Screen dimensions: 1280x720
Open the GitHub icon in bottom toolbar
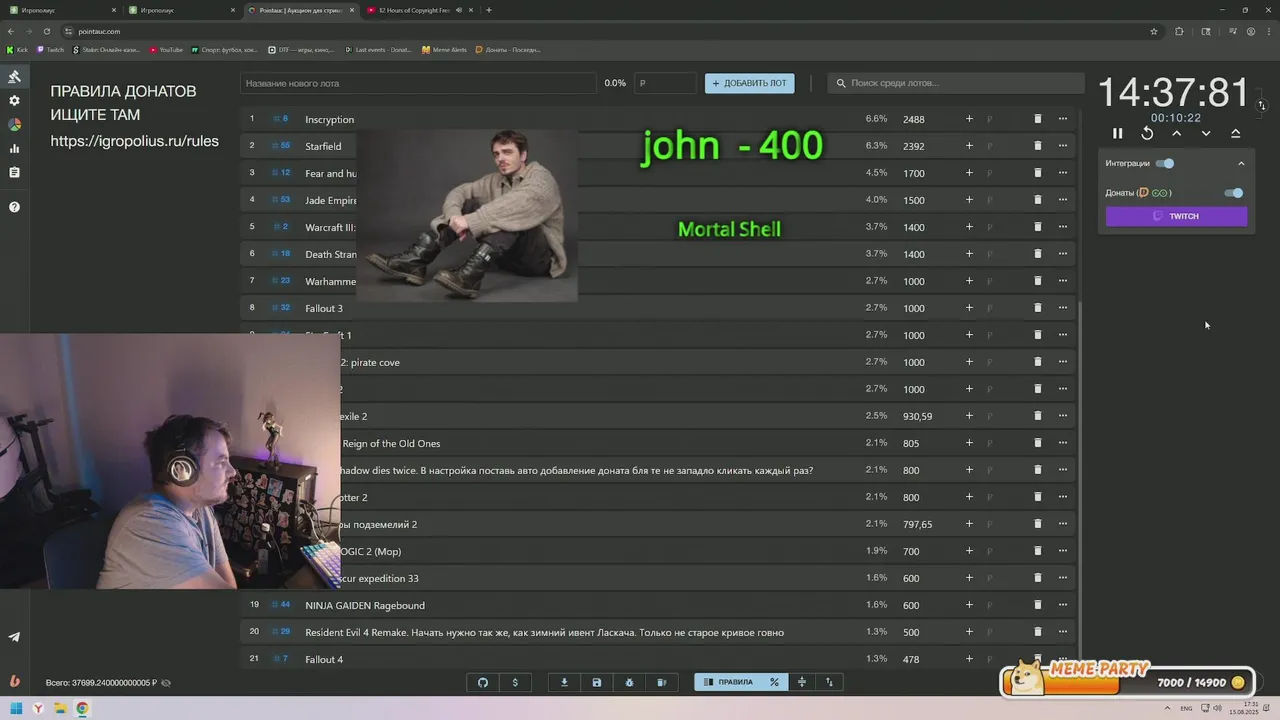(x=483, y=682)
